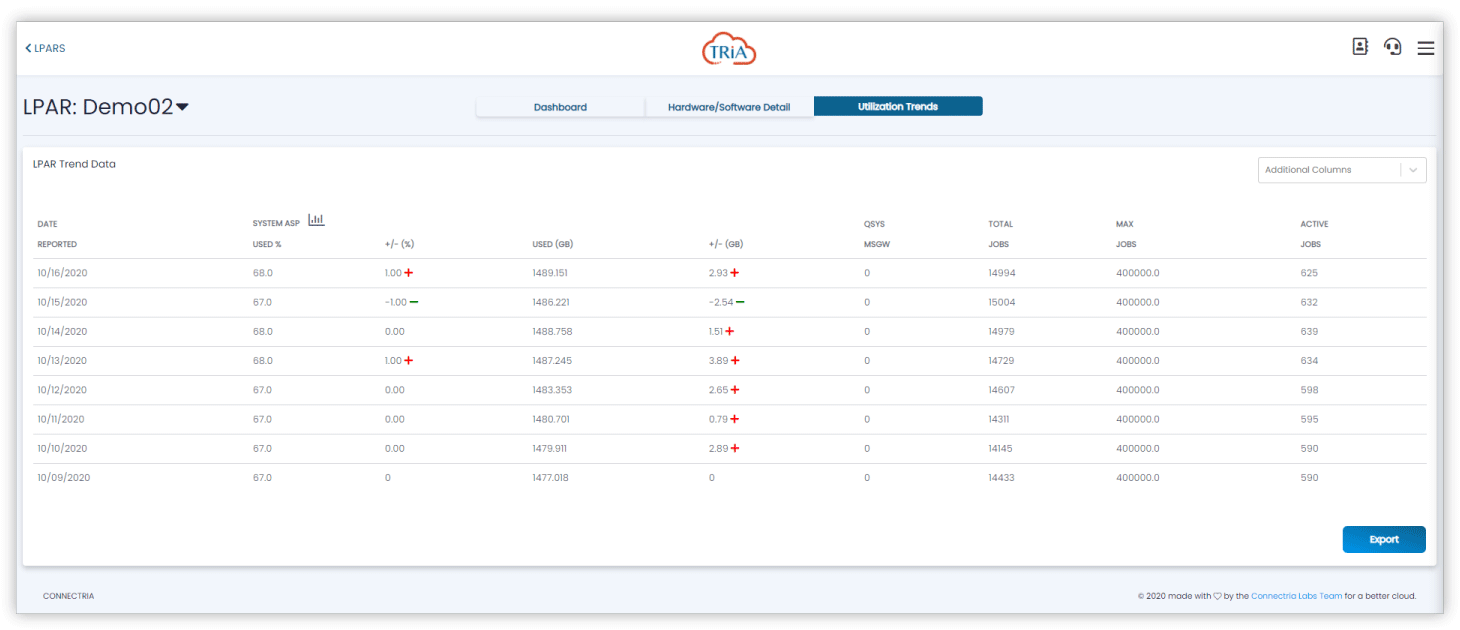Click the QSYS MSGW column header
This screenshot has width=1460, height=630.
tap(876, 234)
